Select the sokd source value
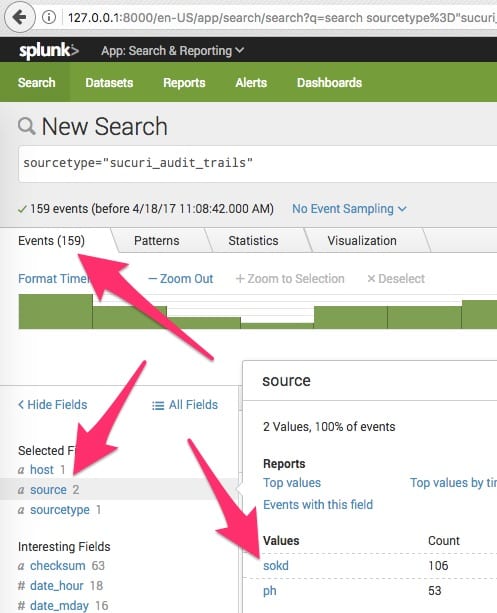Viewport: 497px width, 613px height. pyautogui.click(x=276, y=566)
